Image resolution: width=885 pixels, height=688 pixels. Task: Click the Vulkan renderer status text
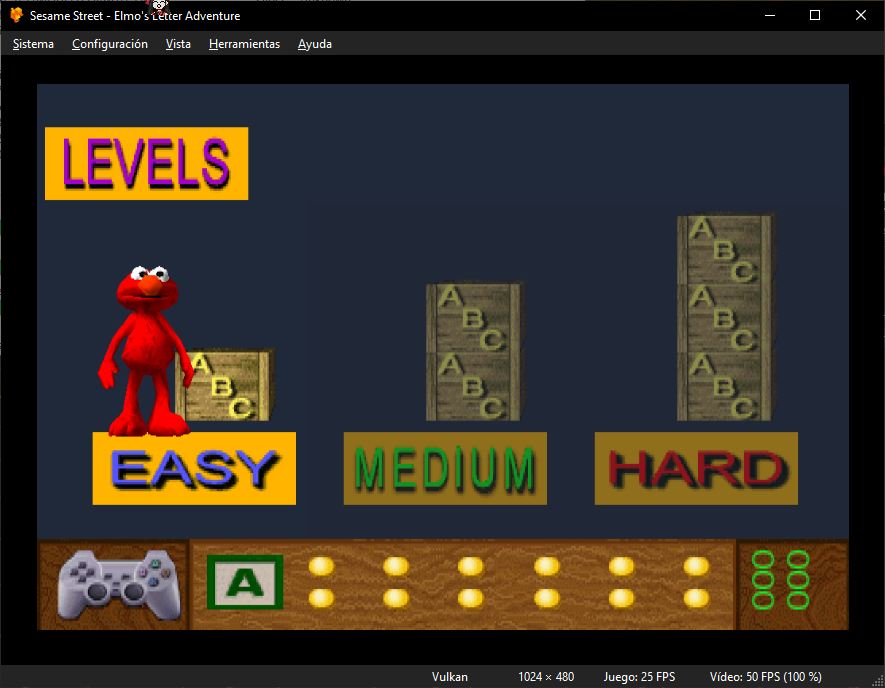pyautogui.click(x=450, y=677)
